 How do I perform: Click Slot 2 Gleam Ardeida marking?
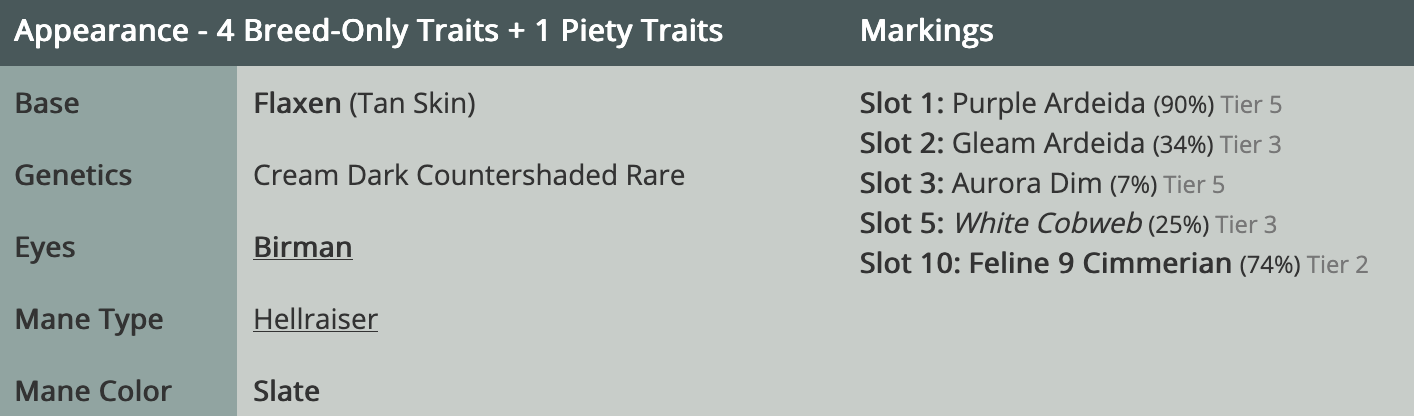click(1048, 144)
